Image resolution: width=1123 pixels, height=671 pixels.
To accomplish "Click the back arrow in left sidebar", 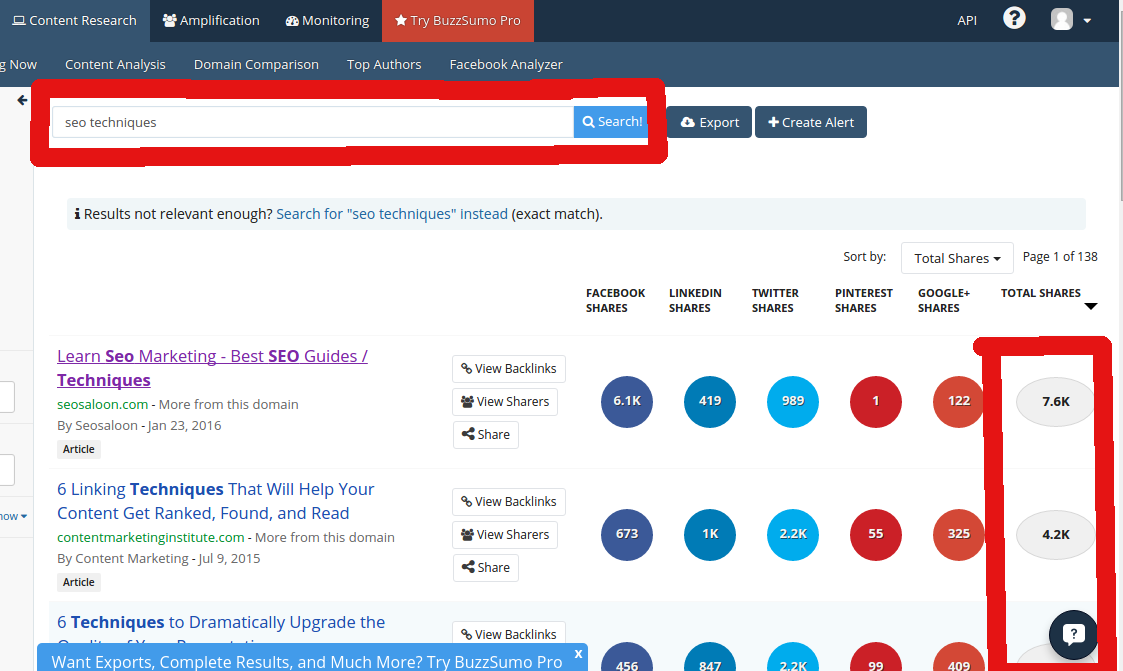I will [22, 100].
